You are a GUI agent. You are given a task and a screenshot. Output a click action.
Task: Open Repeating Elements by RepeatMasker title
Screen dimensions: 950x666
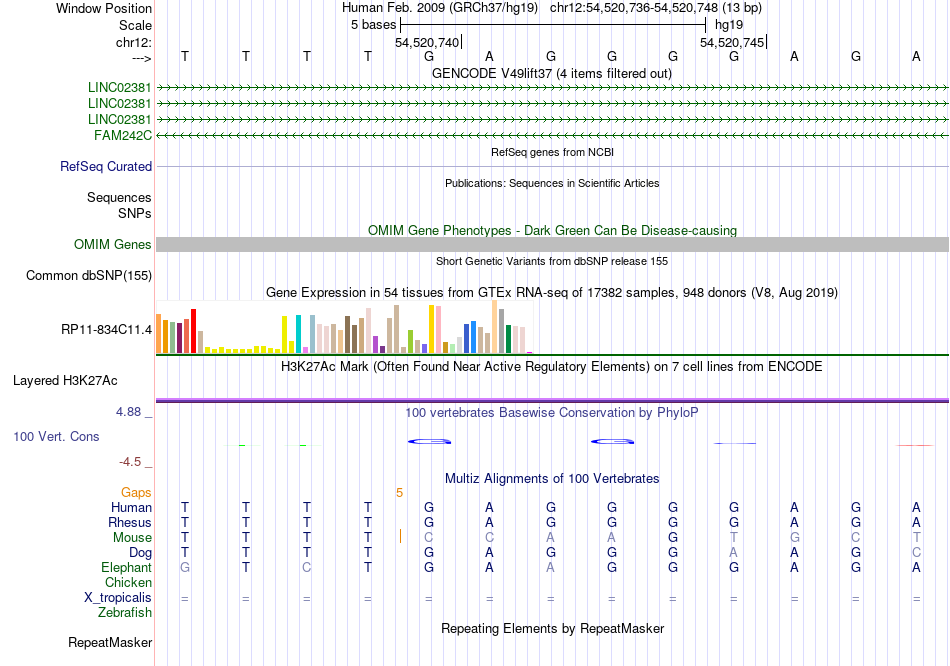(552, 628)
